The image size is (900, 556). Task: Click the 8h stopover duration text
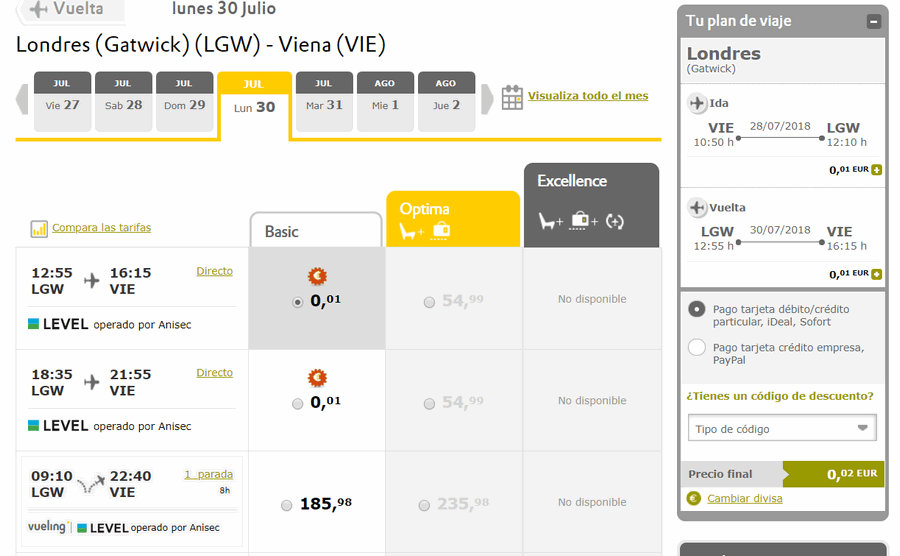pyautogui.click(x=224, y=491)
